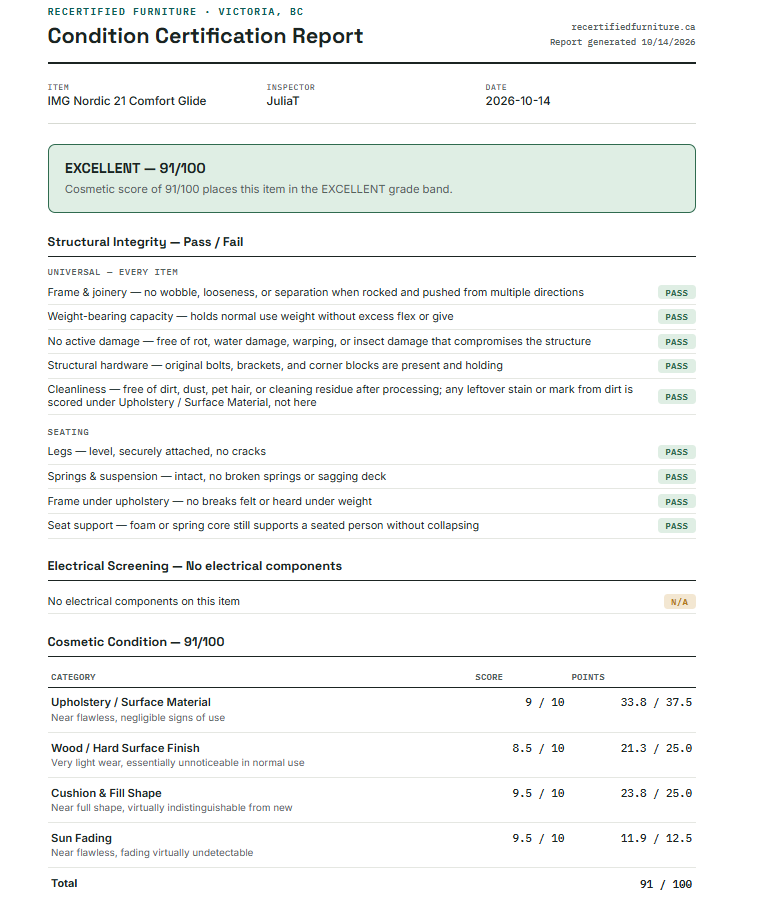Click the SEATING subheading
This screenshot has width=762, height=899.
pos(68,432)
